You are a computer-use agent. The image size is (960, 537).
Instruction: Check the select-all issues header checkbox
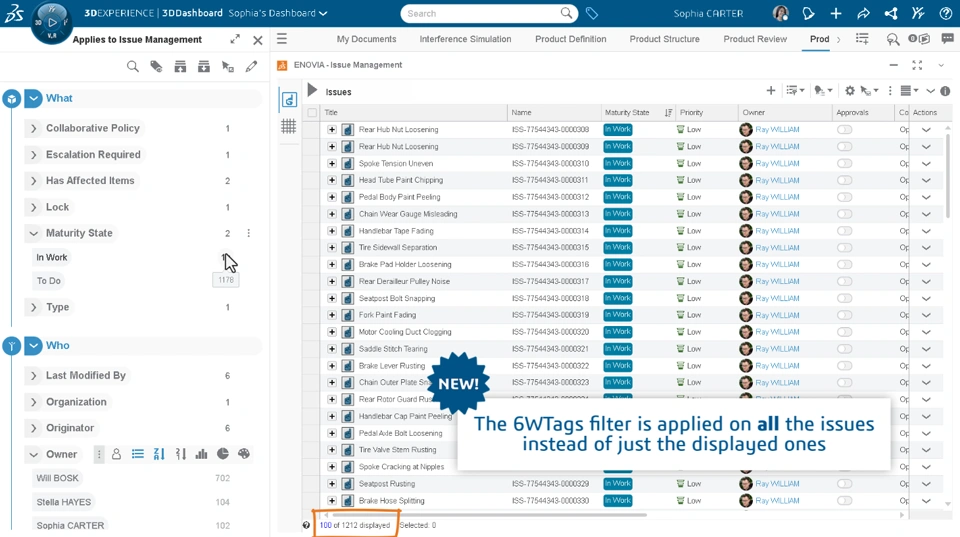coord(312,113)
